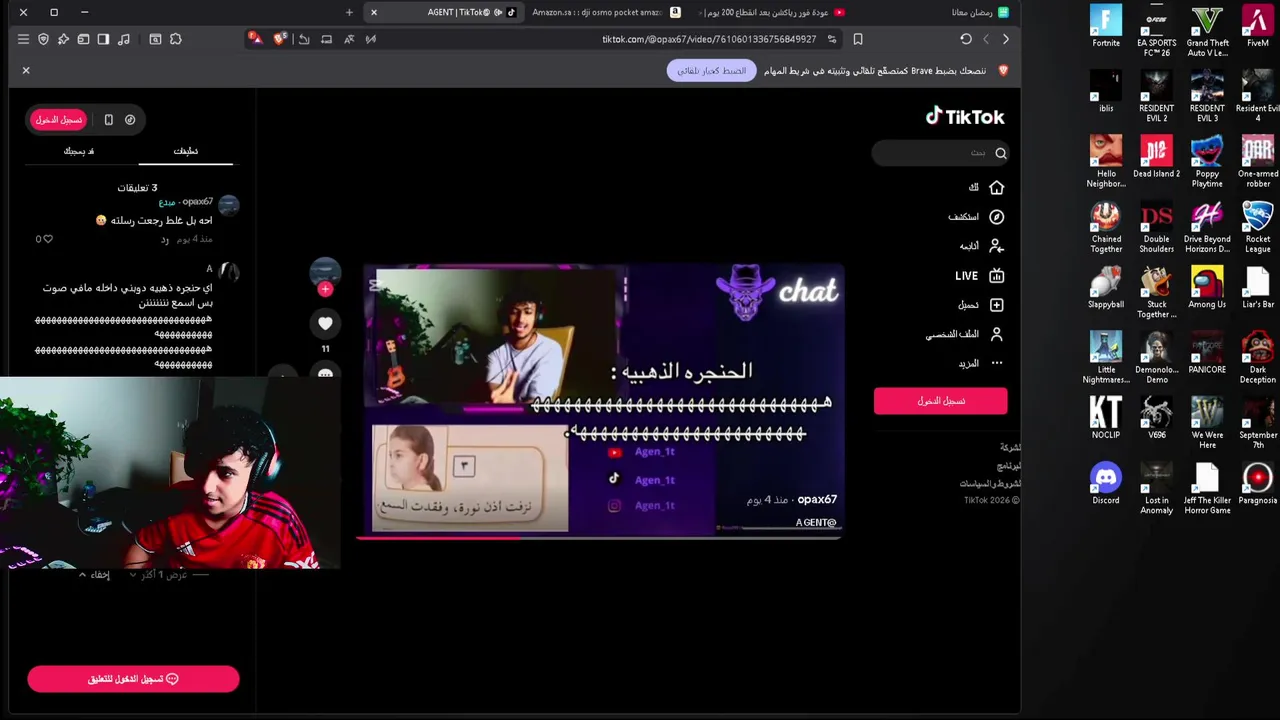Bookmark this TikTok page

858,39
